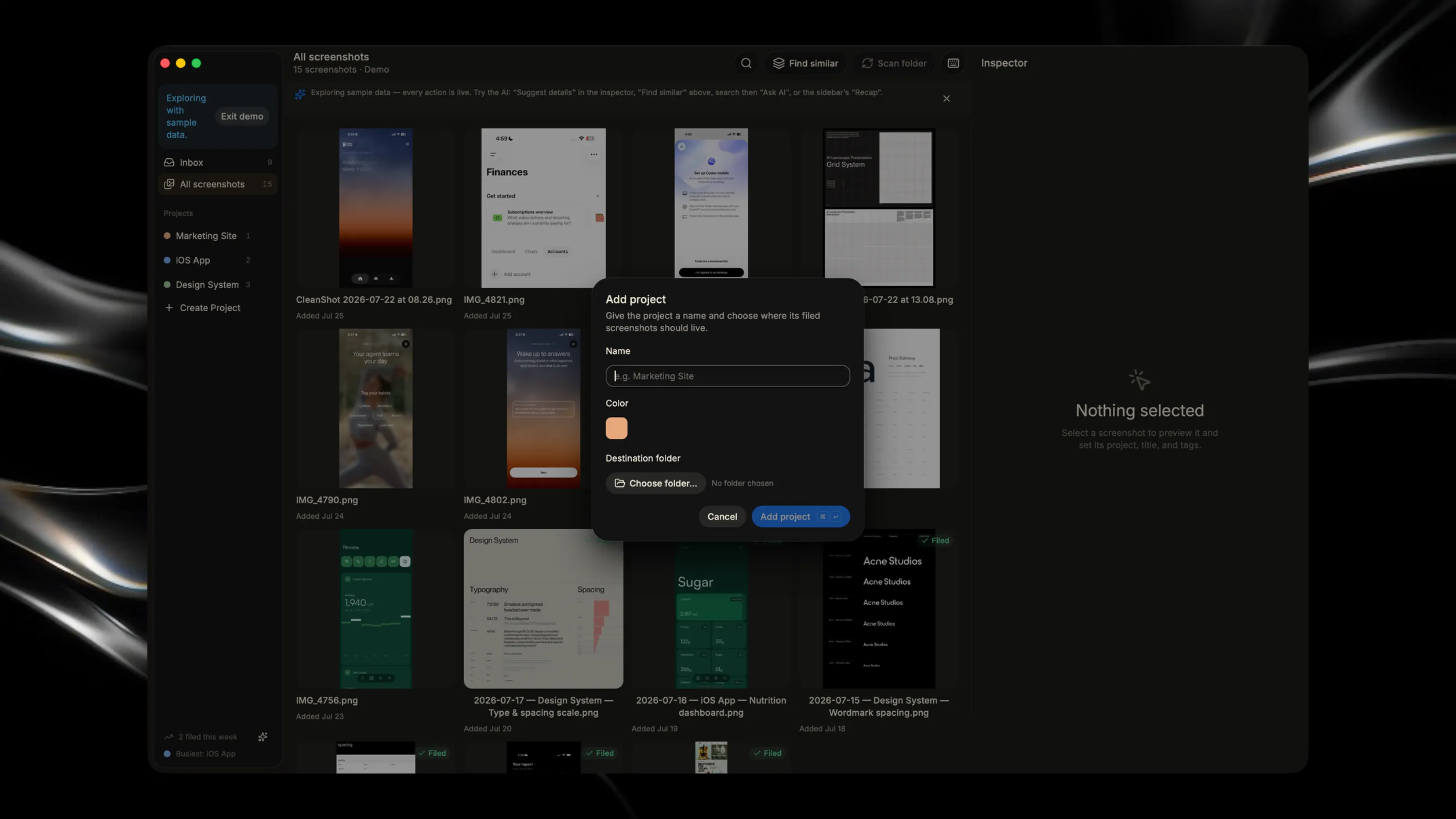Focus the project Name input field

click(x=728, y=376)
